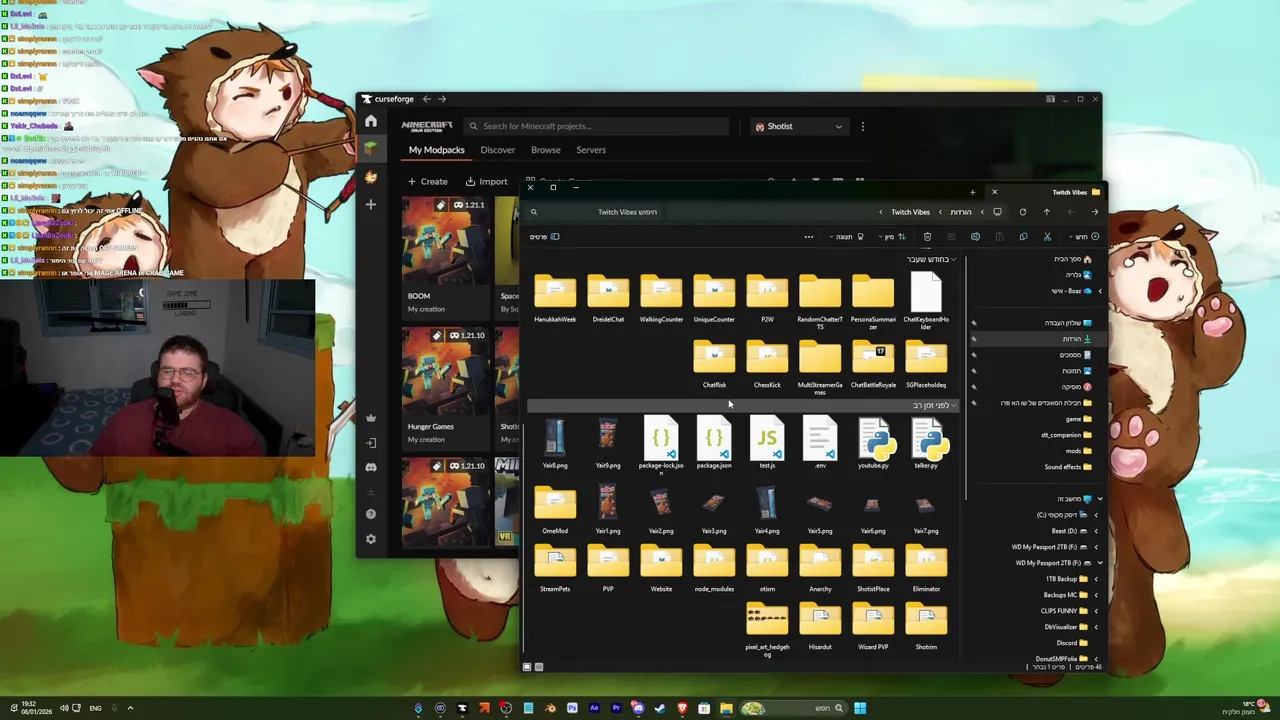Open the three-dot menu next to Shotist
1280x720 pixels.
click(862, 126)
